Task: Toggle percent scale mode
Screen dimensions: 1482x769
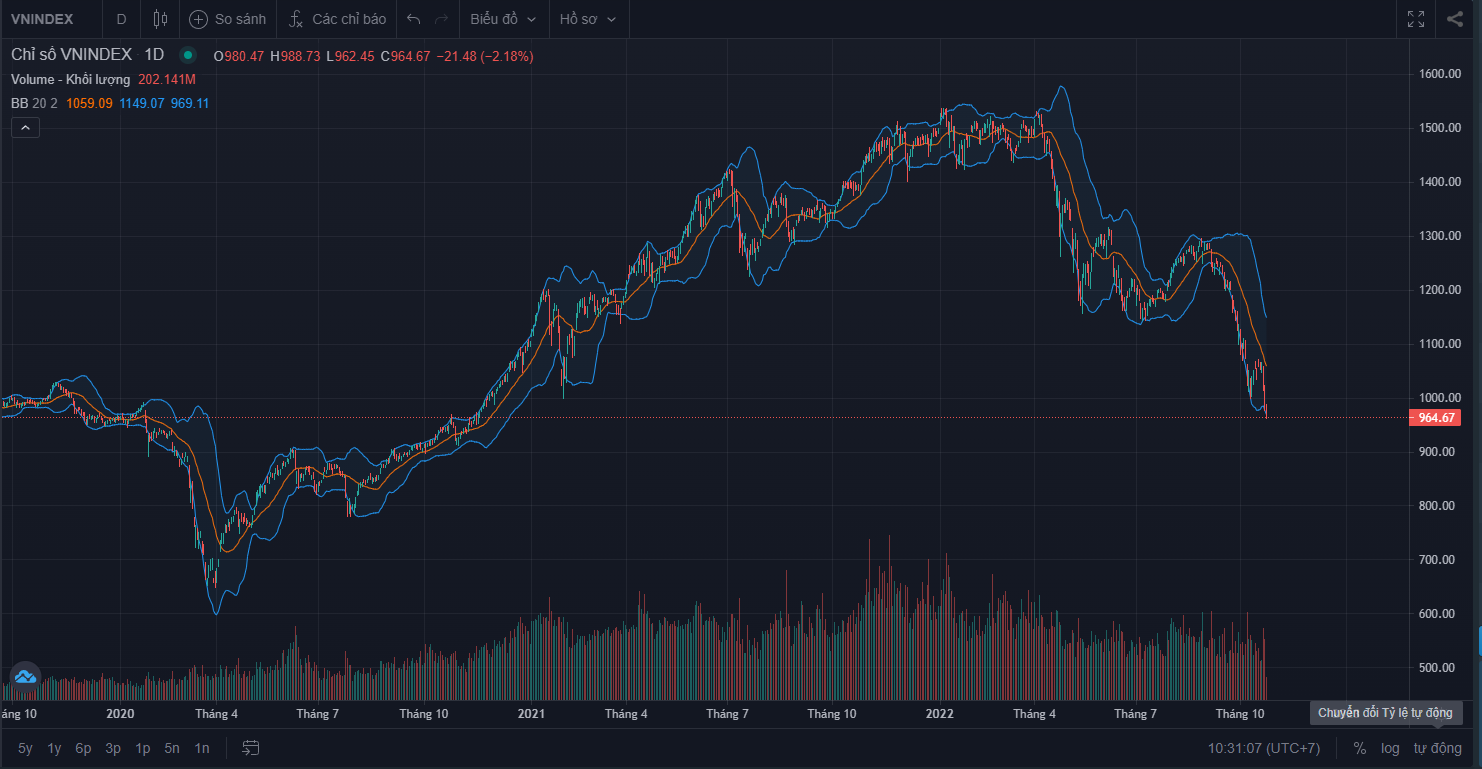Action: tap(1360, 748)
